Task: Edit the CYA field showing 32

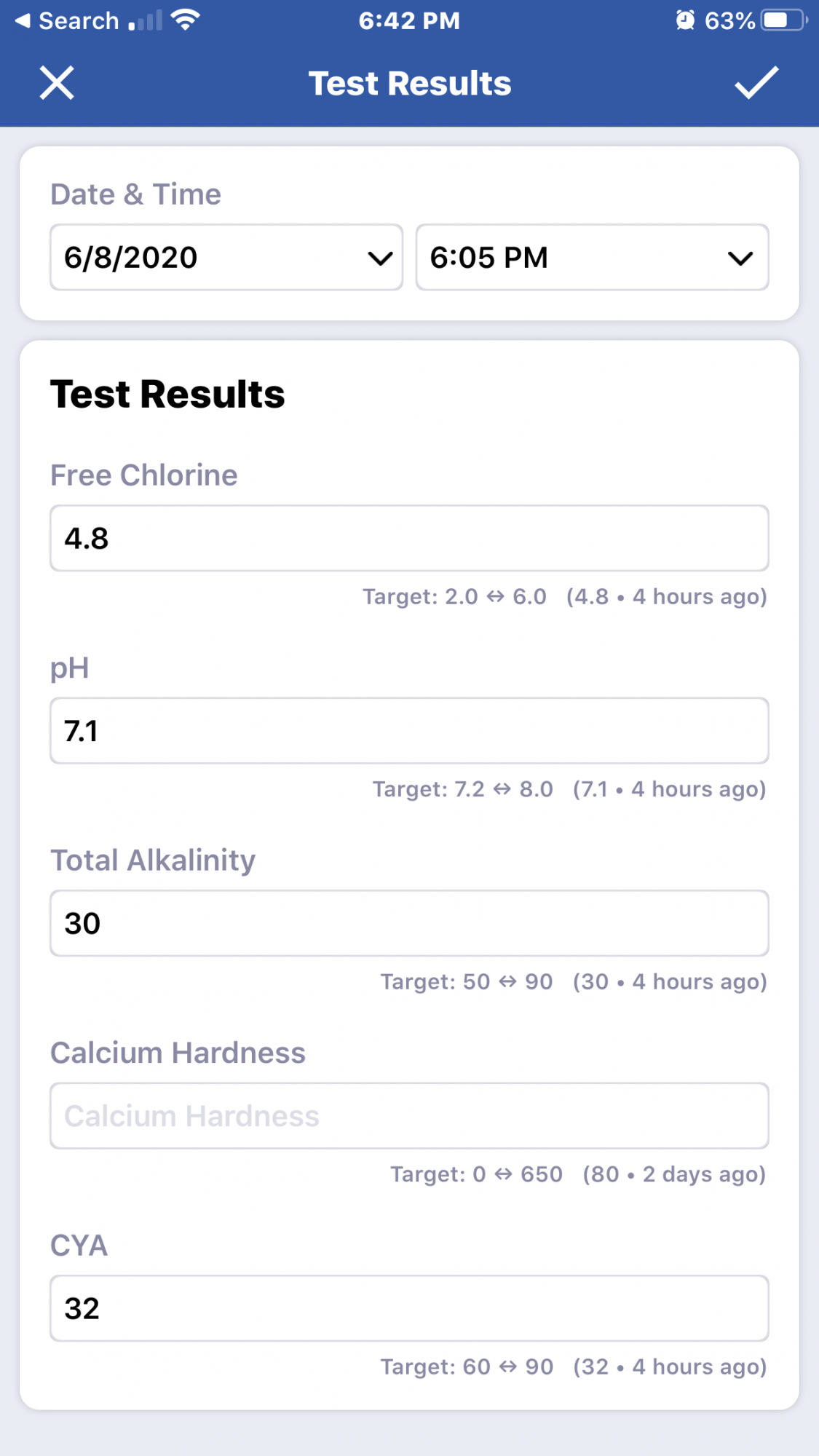Action: pyautogui.click(x=409, y=1308)
